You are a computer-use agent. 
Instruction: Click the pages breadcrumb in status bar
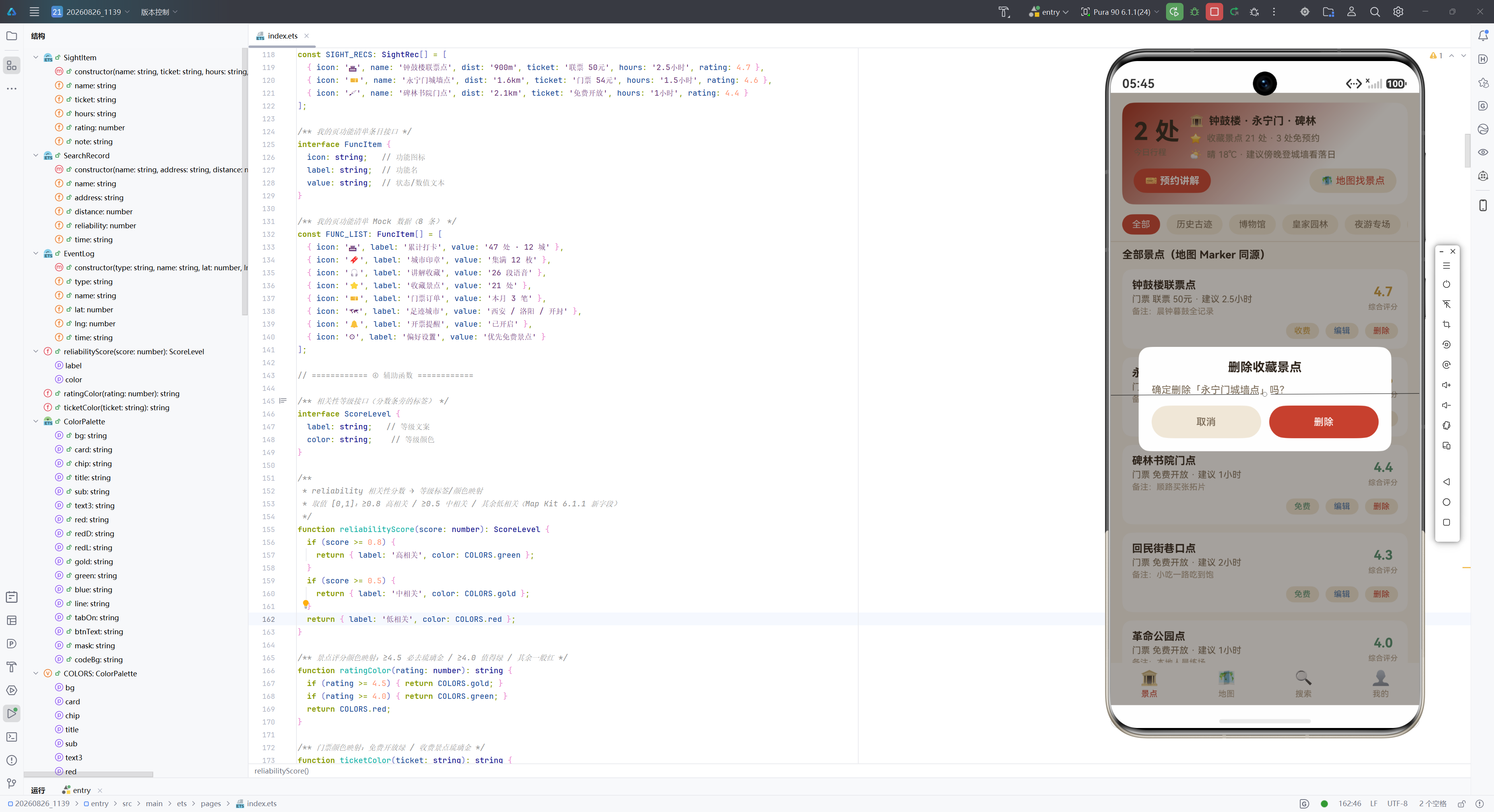(210, 803)
